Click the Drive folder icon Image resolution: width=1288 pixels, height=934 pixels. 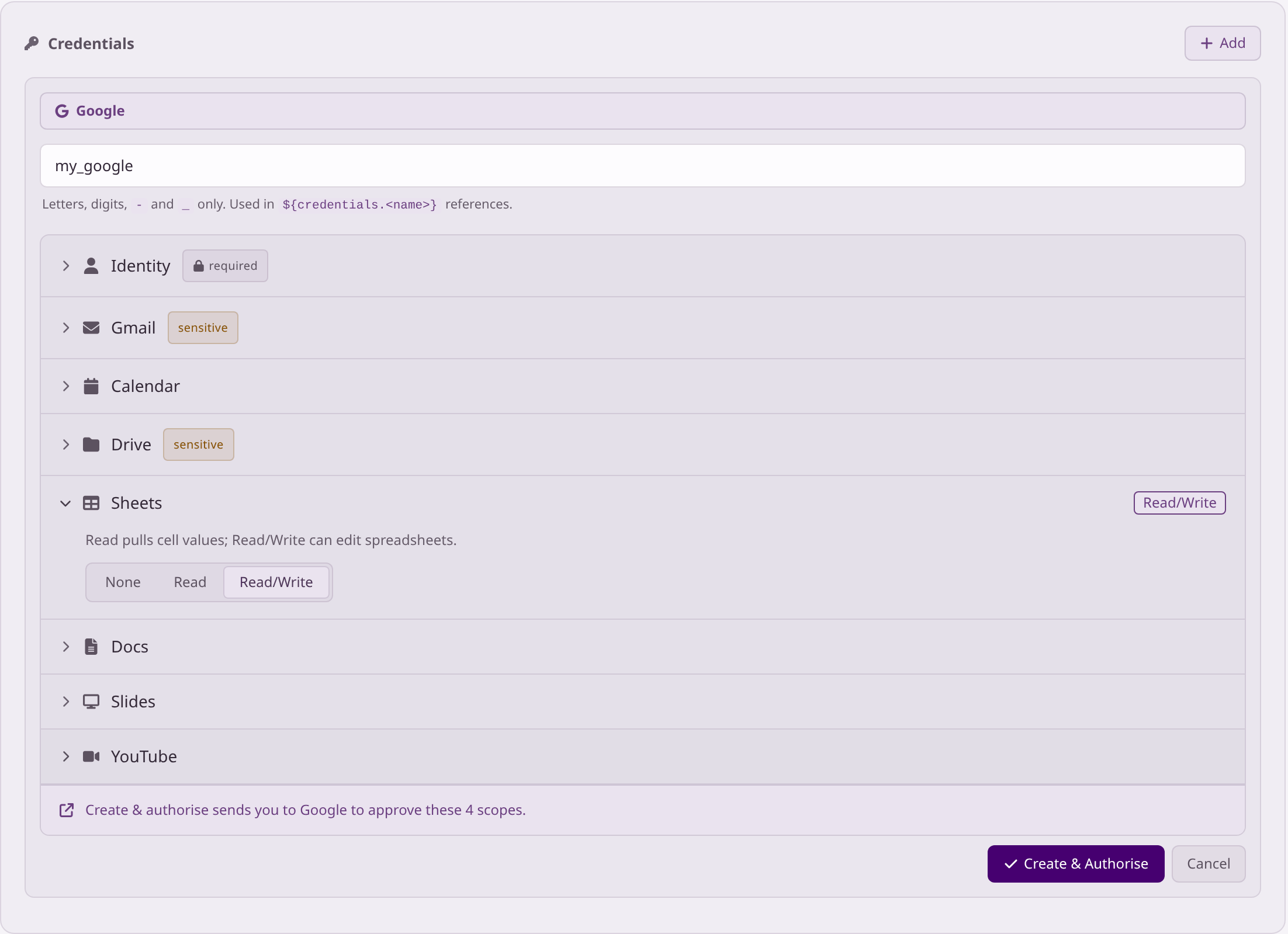91,445
